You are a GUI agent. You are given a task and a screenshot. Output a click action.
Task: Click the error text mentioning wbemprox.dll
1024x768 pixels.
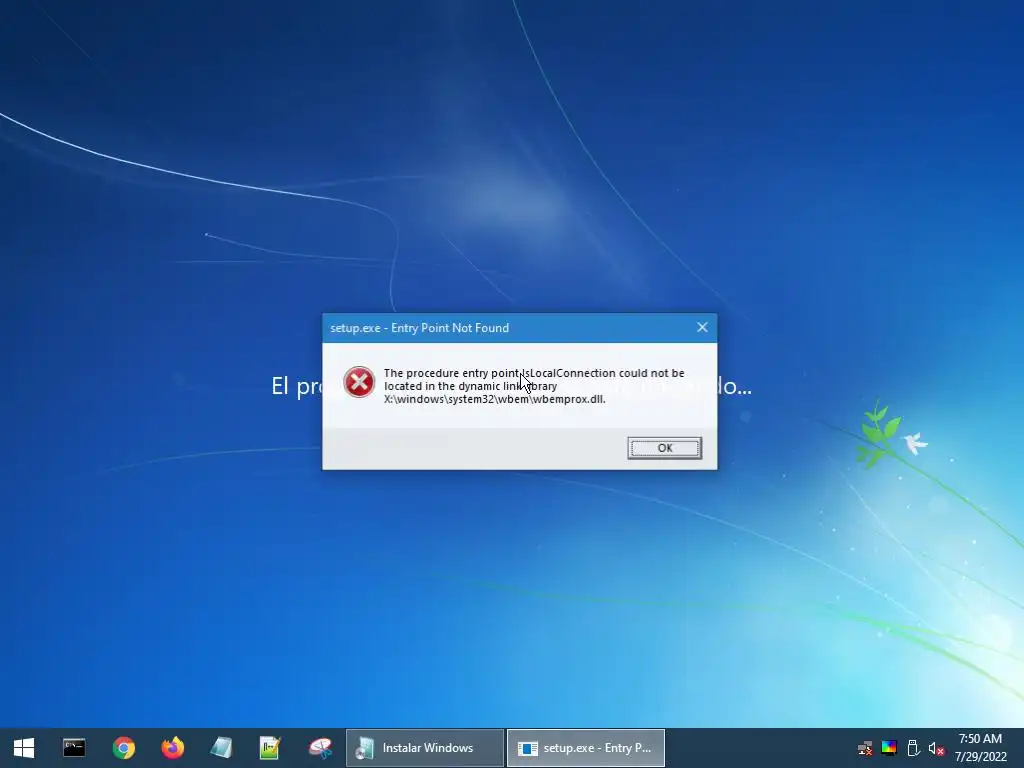[534, 386]
